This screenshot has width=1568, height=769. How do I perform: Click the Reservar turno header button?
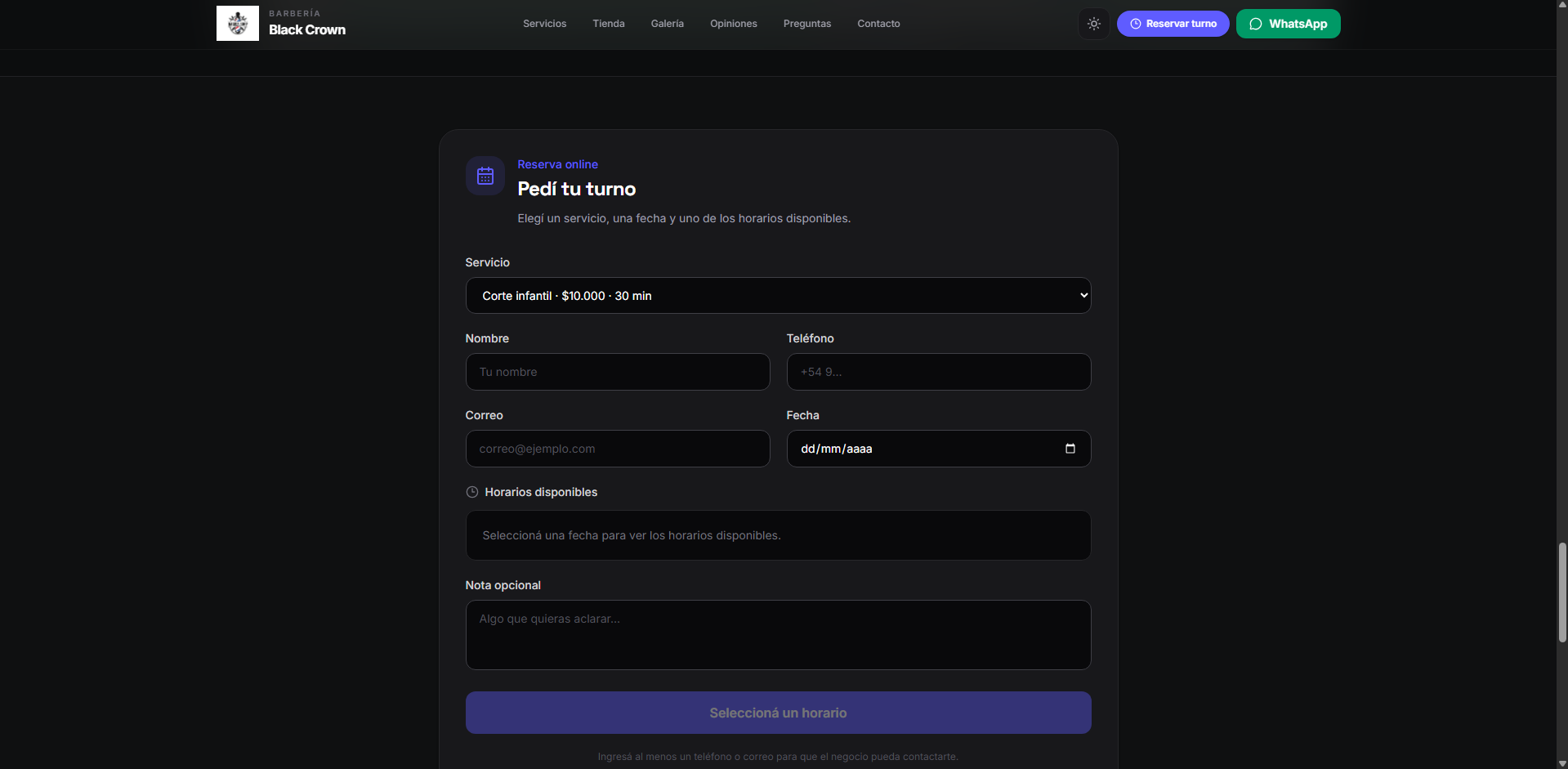tap(1173, 24)
